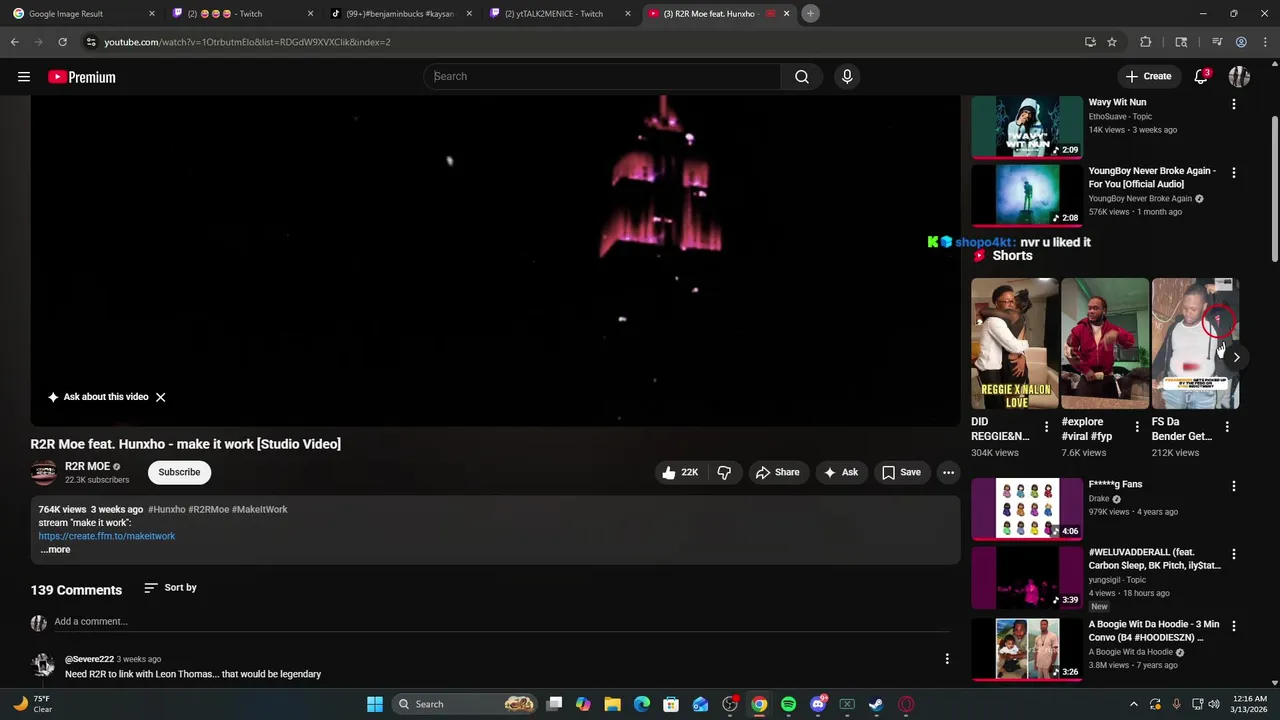
Task: Open Steam from the taskbar
Action: (876, 704)
